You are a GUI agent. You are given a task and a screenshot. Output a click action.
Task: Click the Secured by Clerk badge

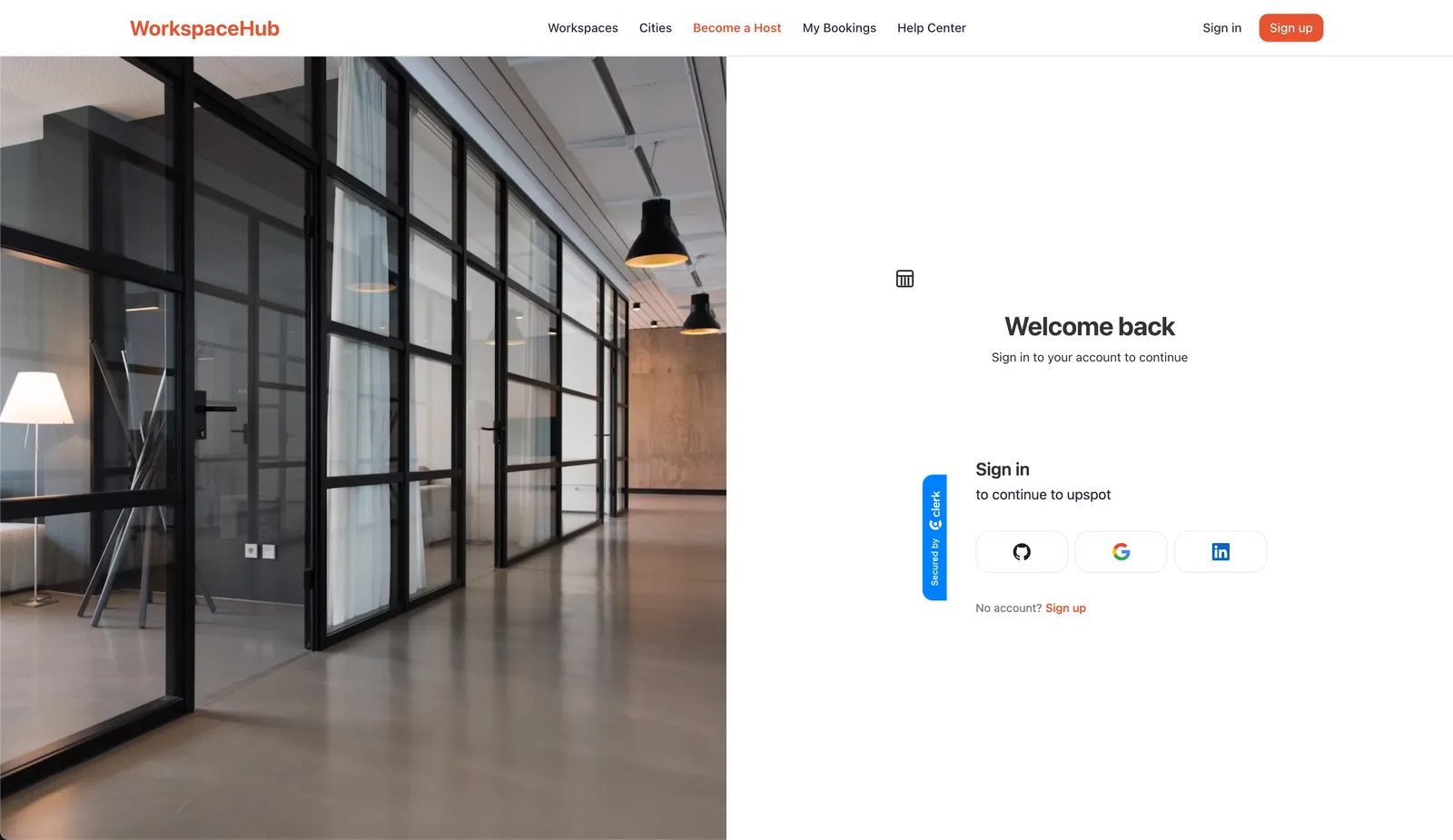[x=934, y=538]
